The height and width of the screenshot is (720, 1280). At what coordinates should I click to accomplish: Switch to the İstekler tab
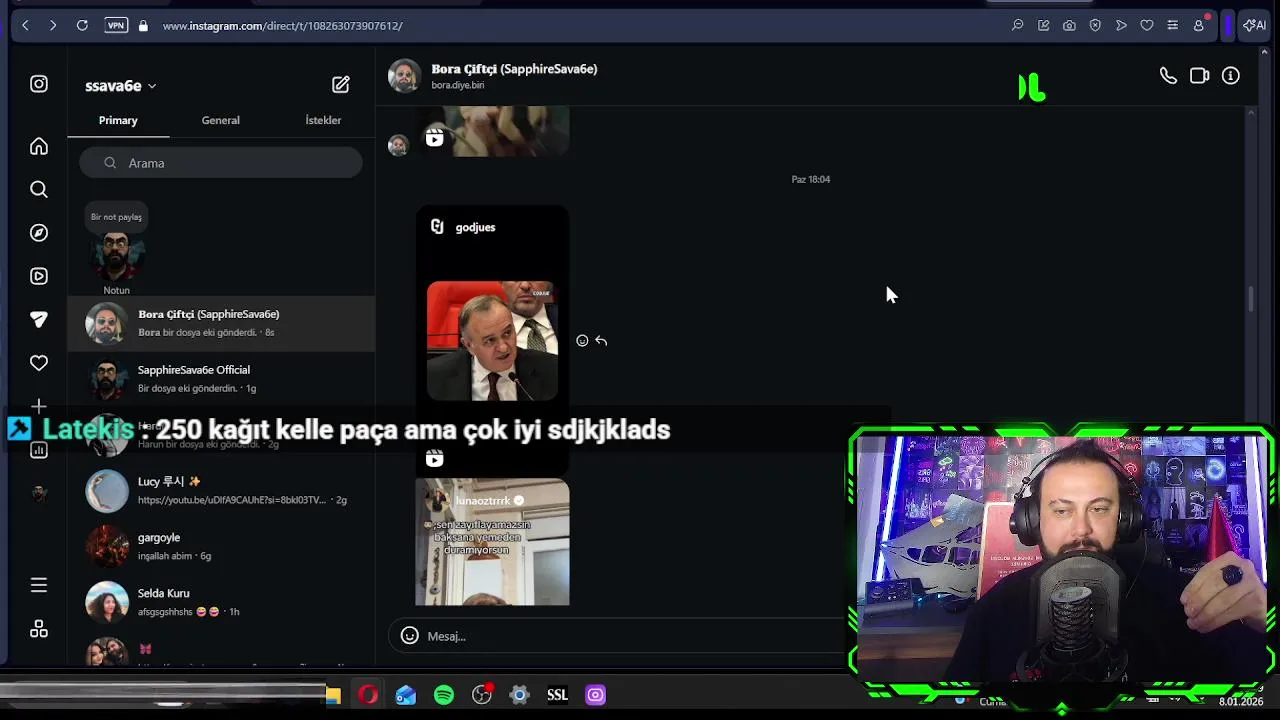[323, 120]
